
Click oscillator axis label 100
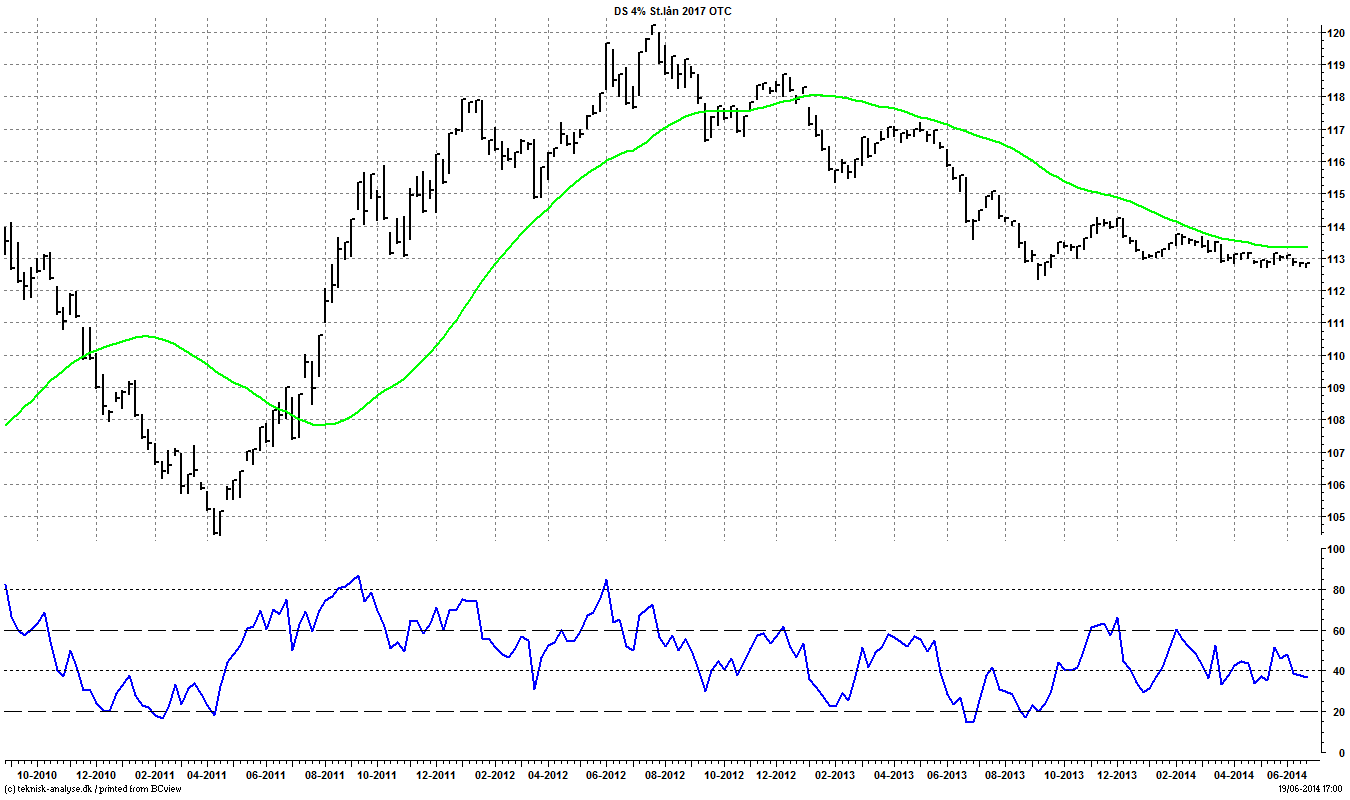coord(1334,549)
